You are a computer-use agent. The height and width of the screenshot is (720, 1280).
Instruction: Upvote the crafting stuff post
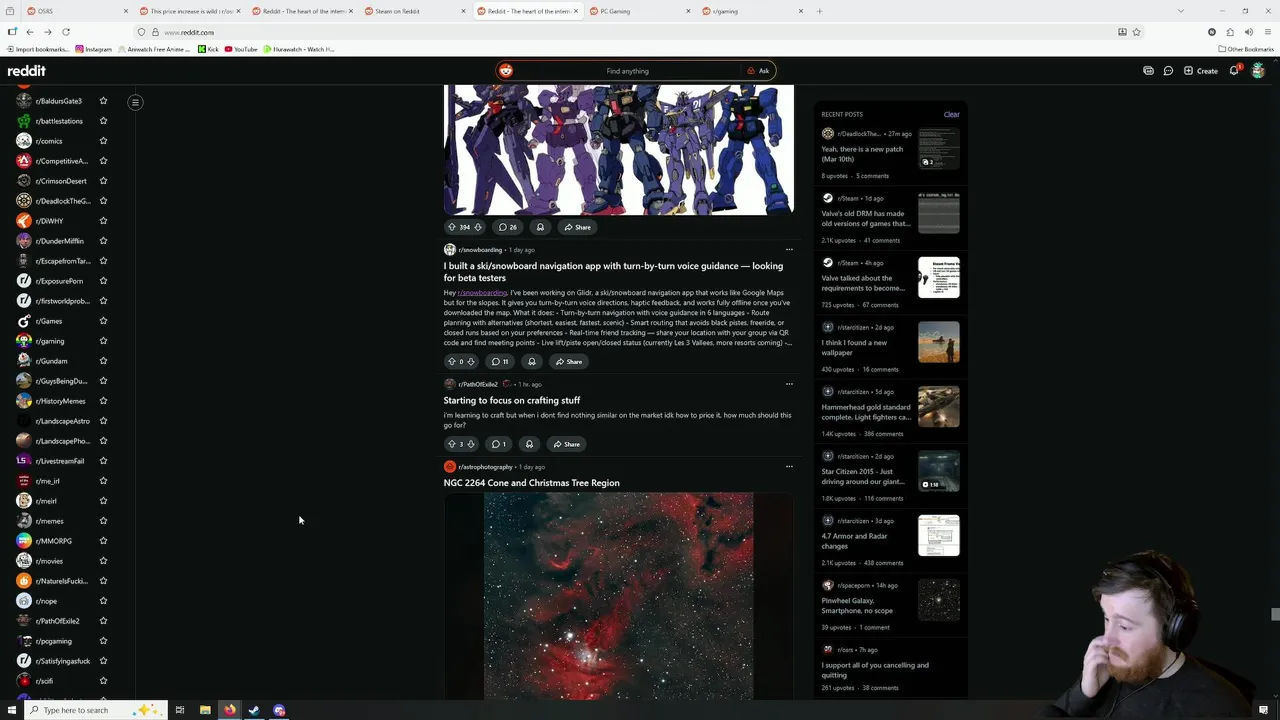coord(451,444)
